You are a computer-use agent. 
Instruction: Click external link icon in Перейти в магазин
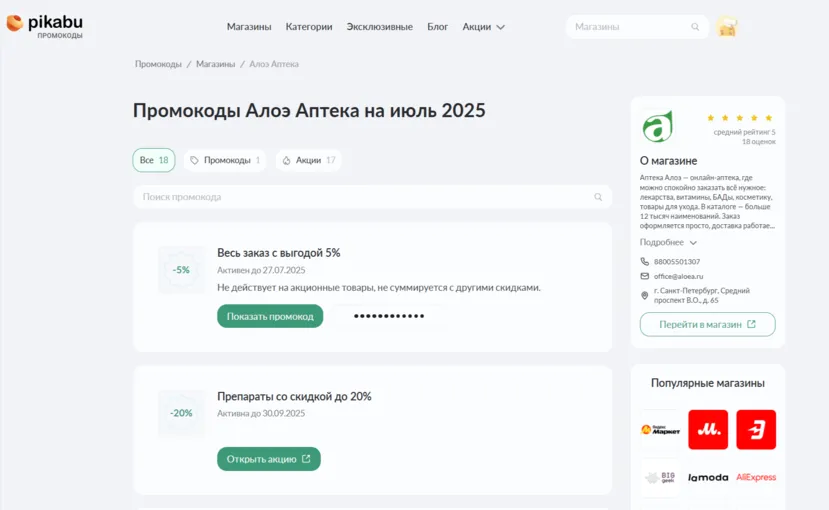[x=751, y=324]
